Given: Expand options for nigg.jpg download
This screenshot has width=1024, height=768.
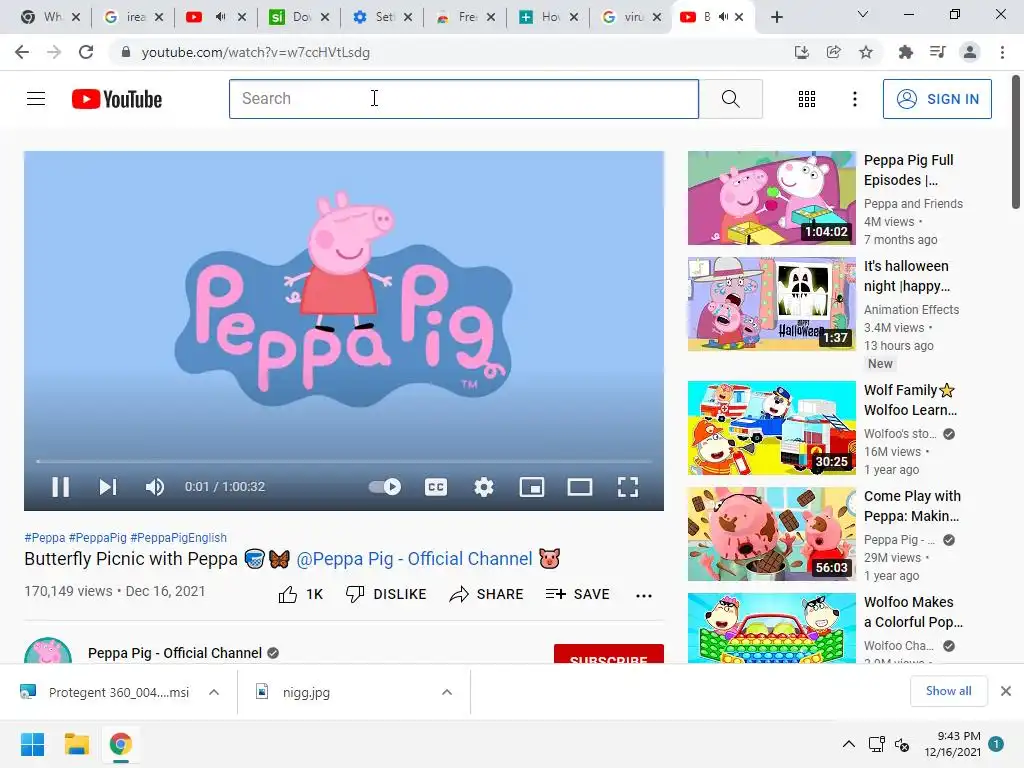Looking at the screenshot, I should [447, 692].
